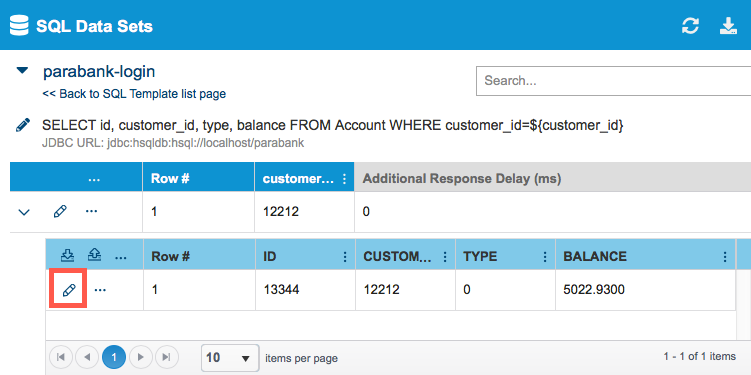Open the BALANCE column menu
The width and height of the screenshot is (751, 375).
[x=725, y=257]
